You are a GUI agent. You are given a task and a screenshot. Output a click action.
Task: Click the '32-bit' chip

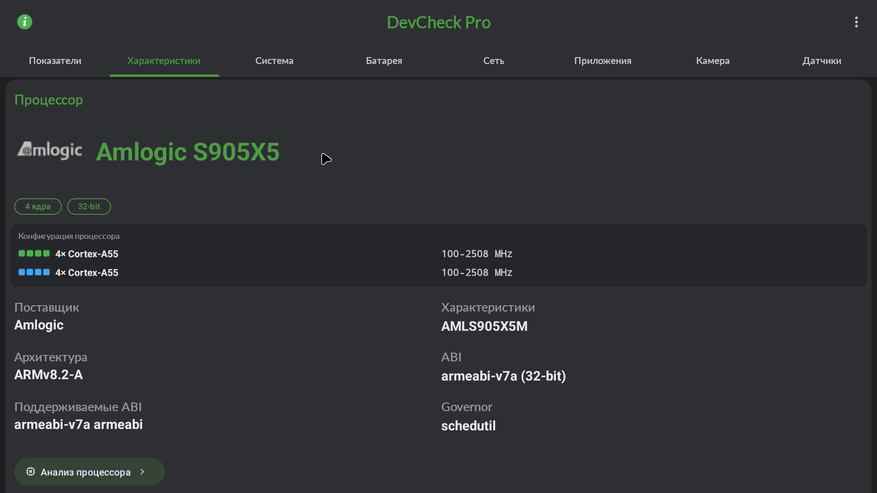click(89, 206)
